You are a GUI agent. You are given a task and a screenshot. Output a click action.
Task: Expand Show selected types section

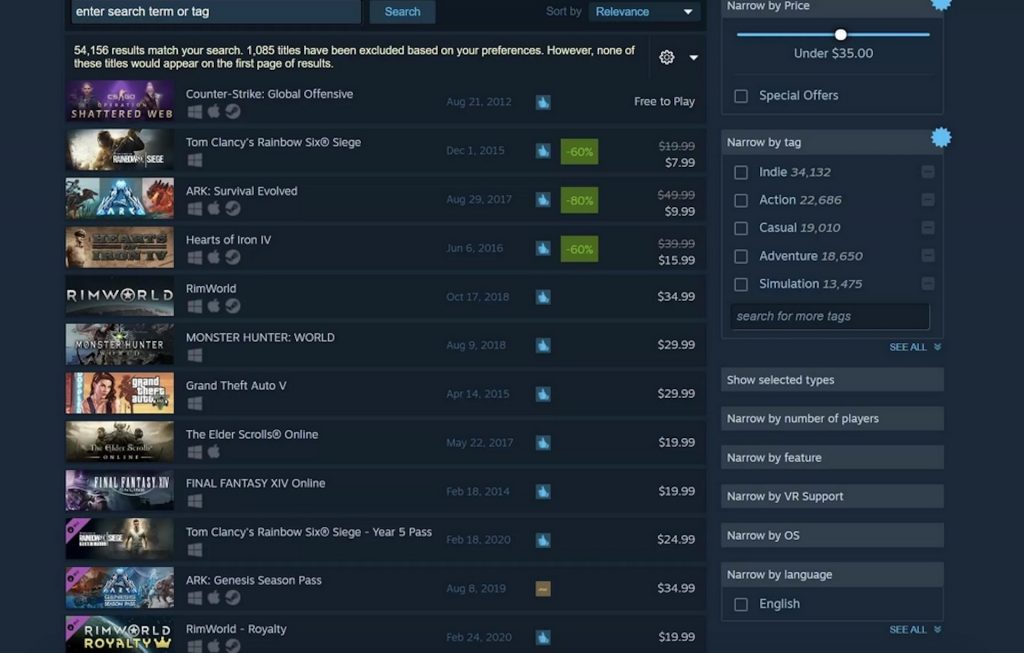[x=832, y=379]
